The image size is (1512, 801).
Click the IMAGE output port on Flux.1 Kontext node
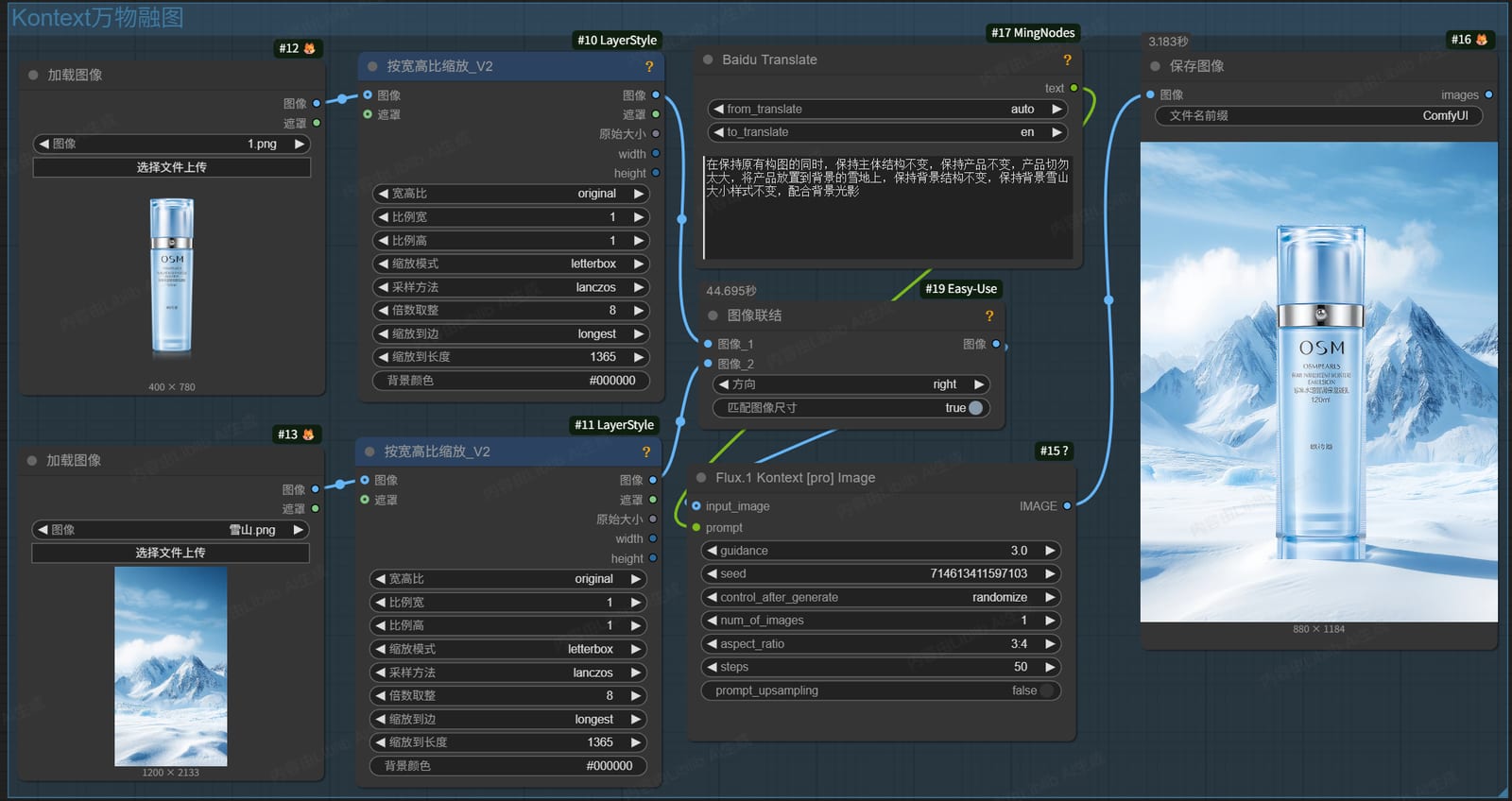pyautogui.click(x=1067, y=506)
